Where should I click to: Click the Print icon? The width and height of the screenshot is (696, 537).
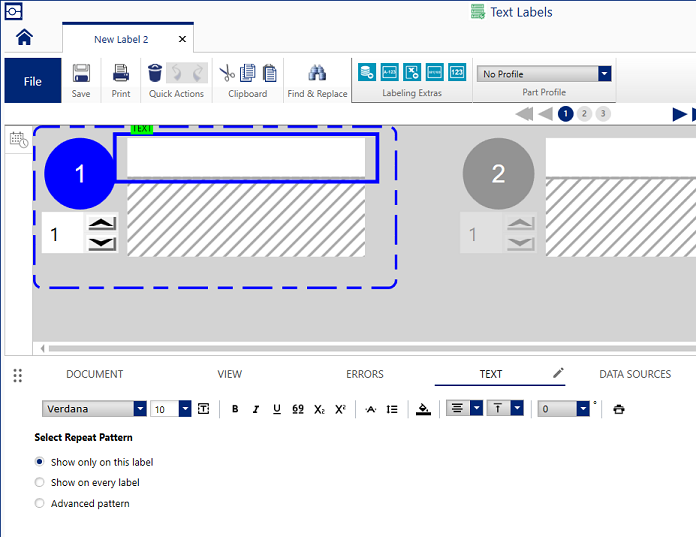click(x=121, y=74)
